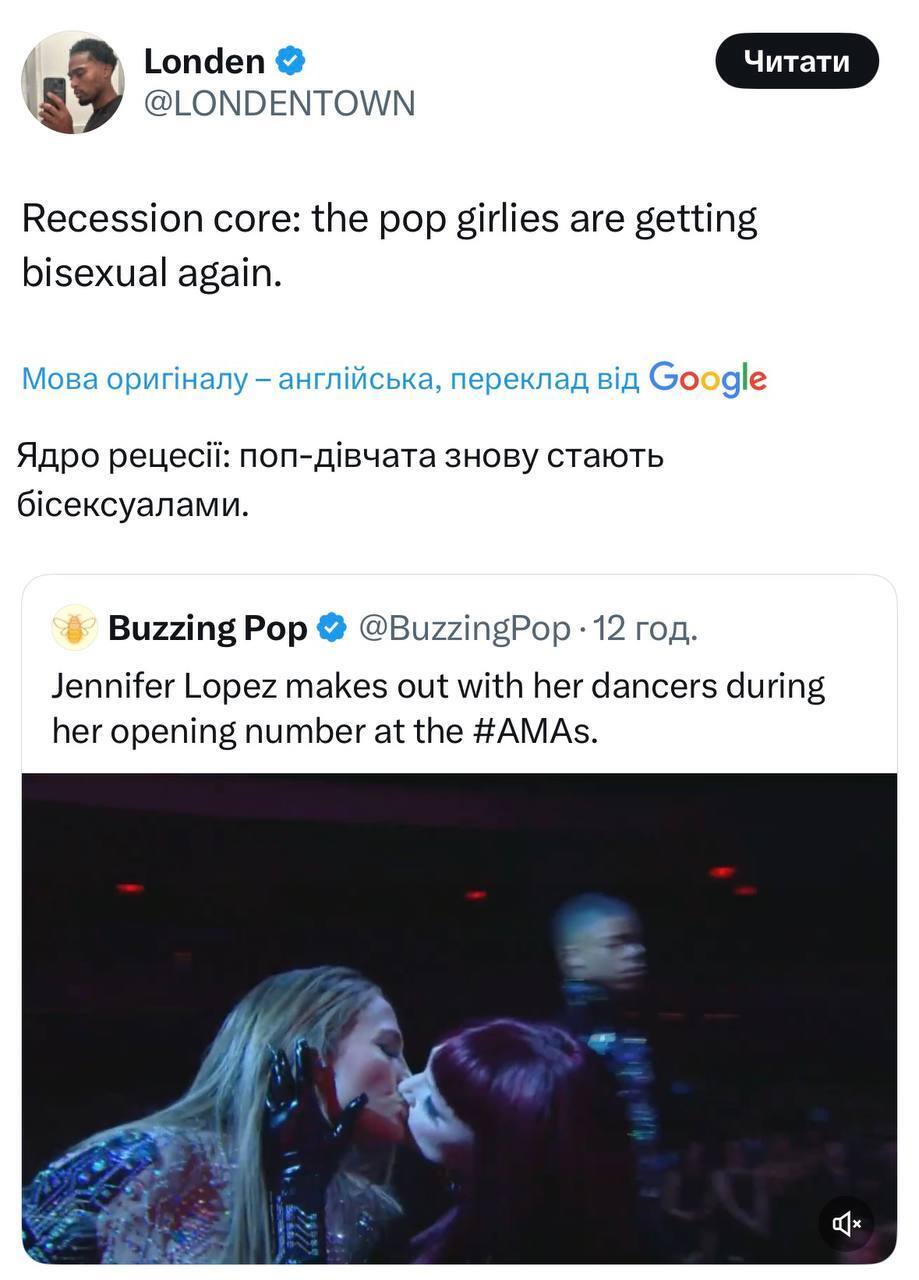Open Londen's profile picture

click(73, 82)
